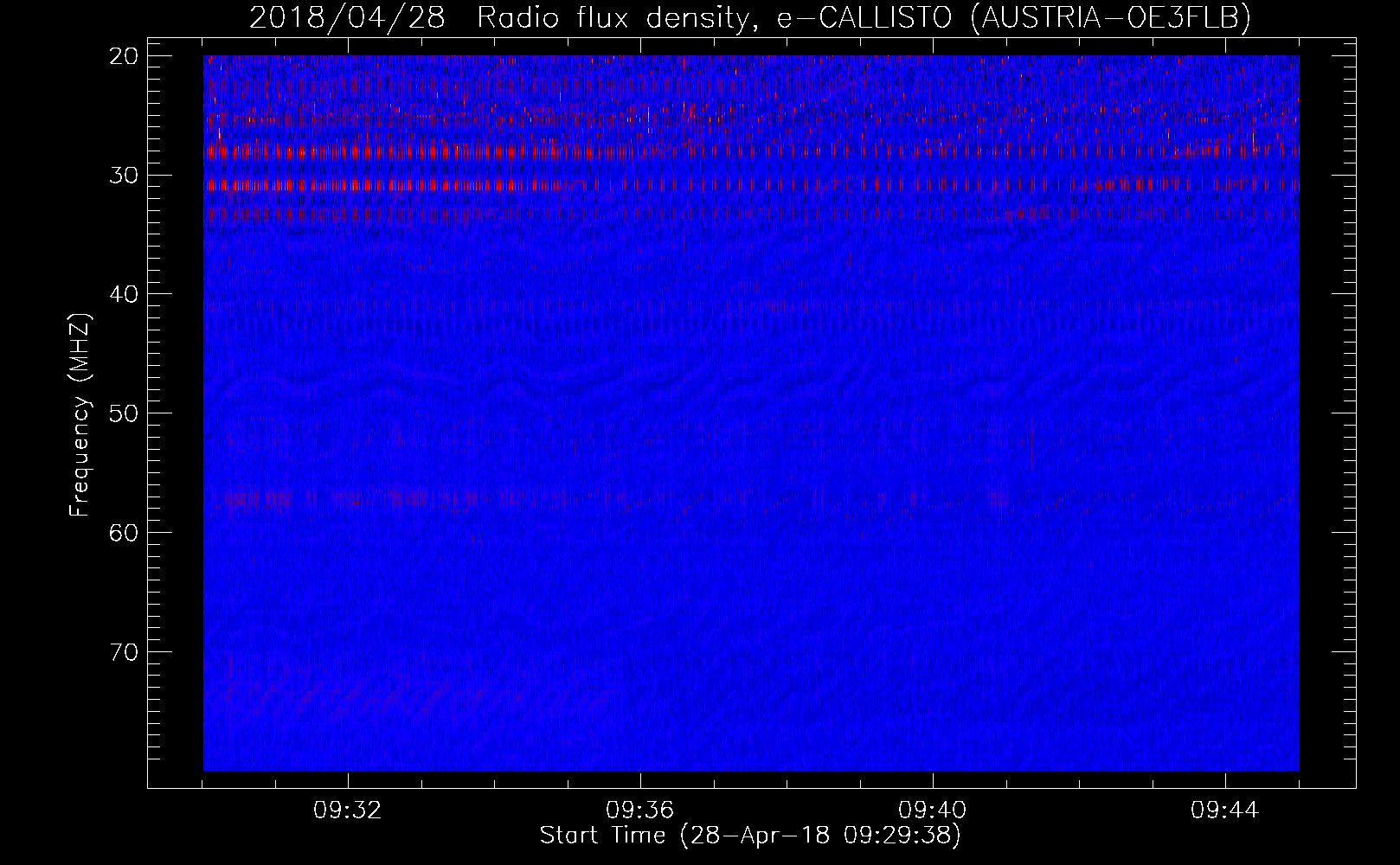This screenshot has height=865, width=1400.
Task: Click the frequency tick label 50
Action: click(x=124, y=413)
